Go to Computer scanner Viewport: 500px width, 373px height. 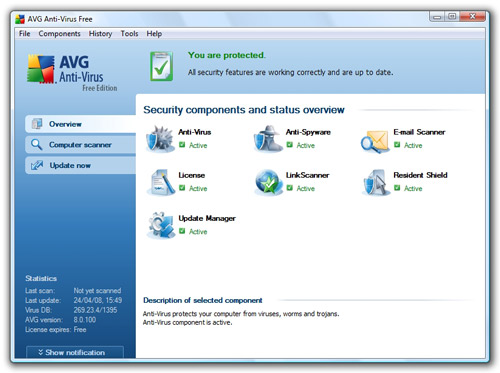tap(80, 145)
